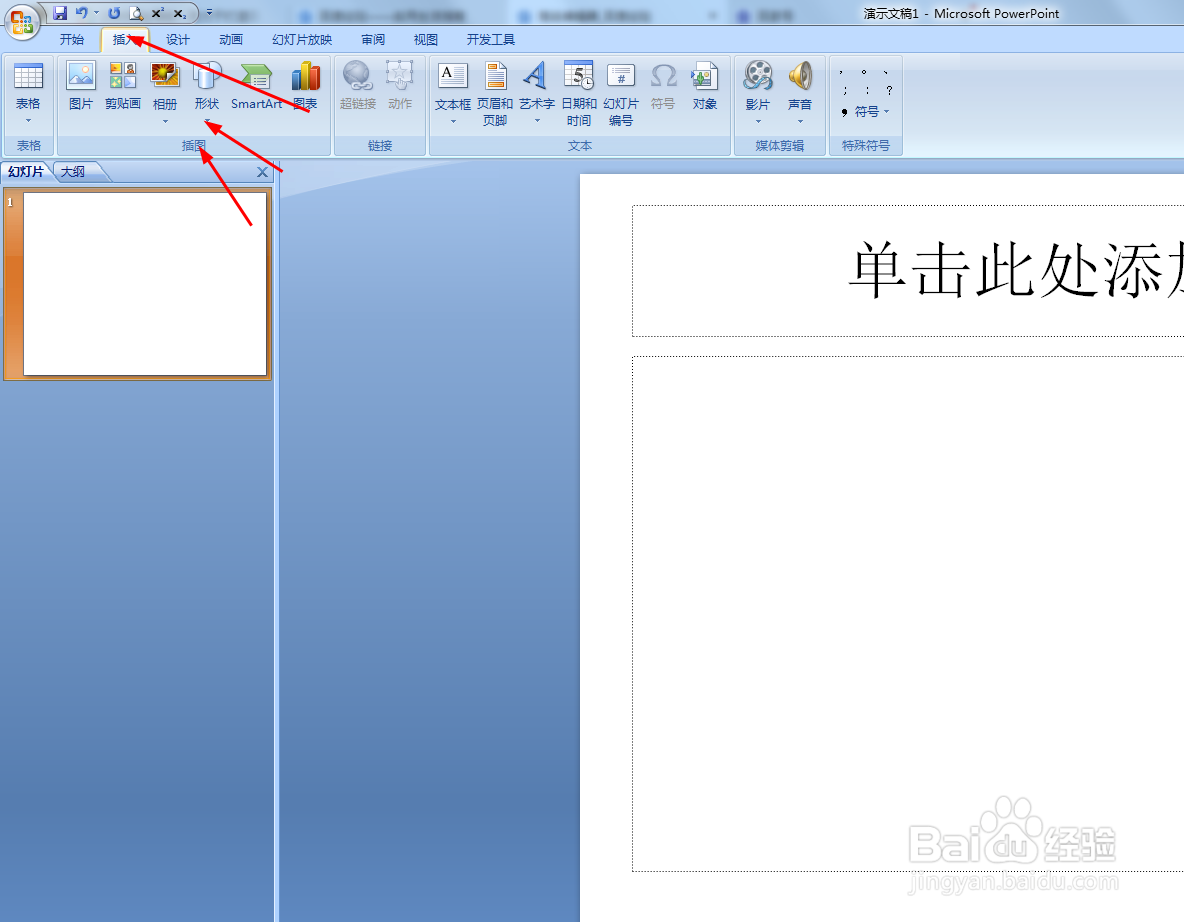The height and width of the screenshot is (922, 1184).
Task: Open the 设计 ribbon tab
Action: 178,39
